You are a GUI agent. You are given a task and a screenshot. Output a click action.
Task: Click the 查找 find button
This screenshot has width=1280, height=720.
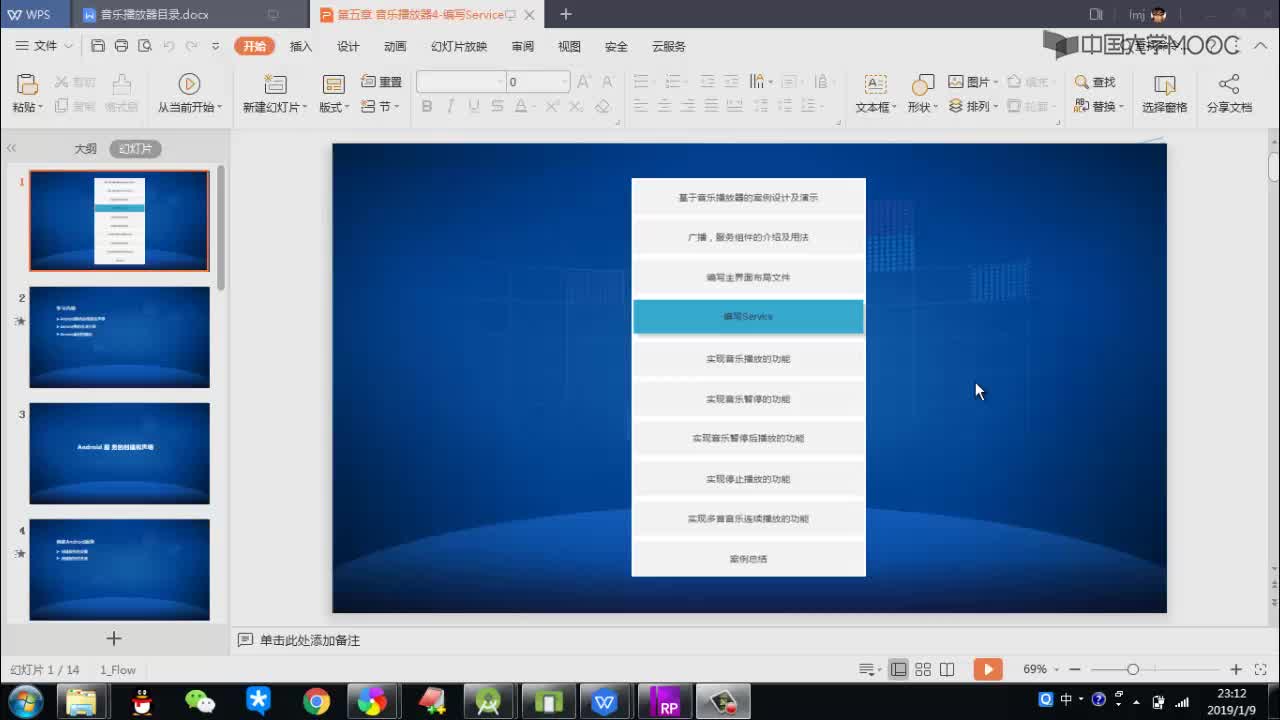1095,82
